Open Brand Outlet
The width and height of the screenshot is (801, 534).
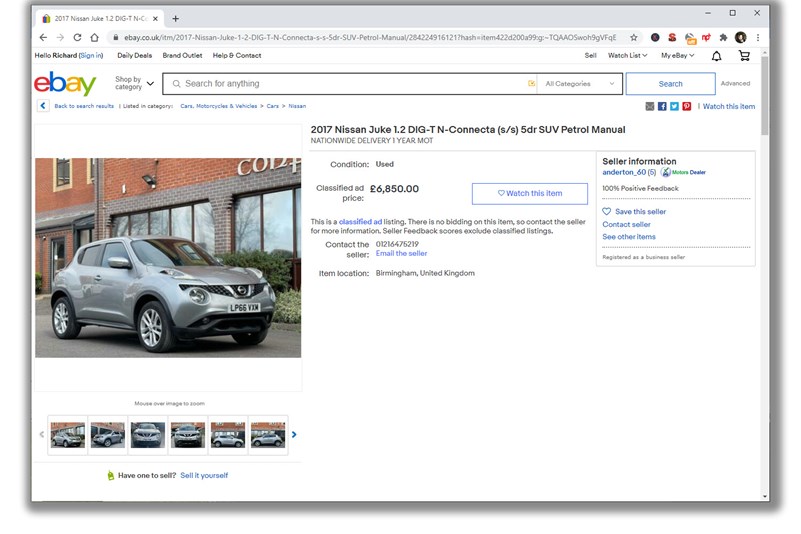182,56
